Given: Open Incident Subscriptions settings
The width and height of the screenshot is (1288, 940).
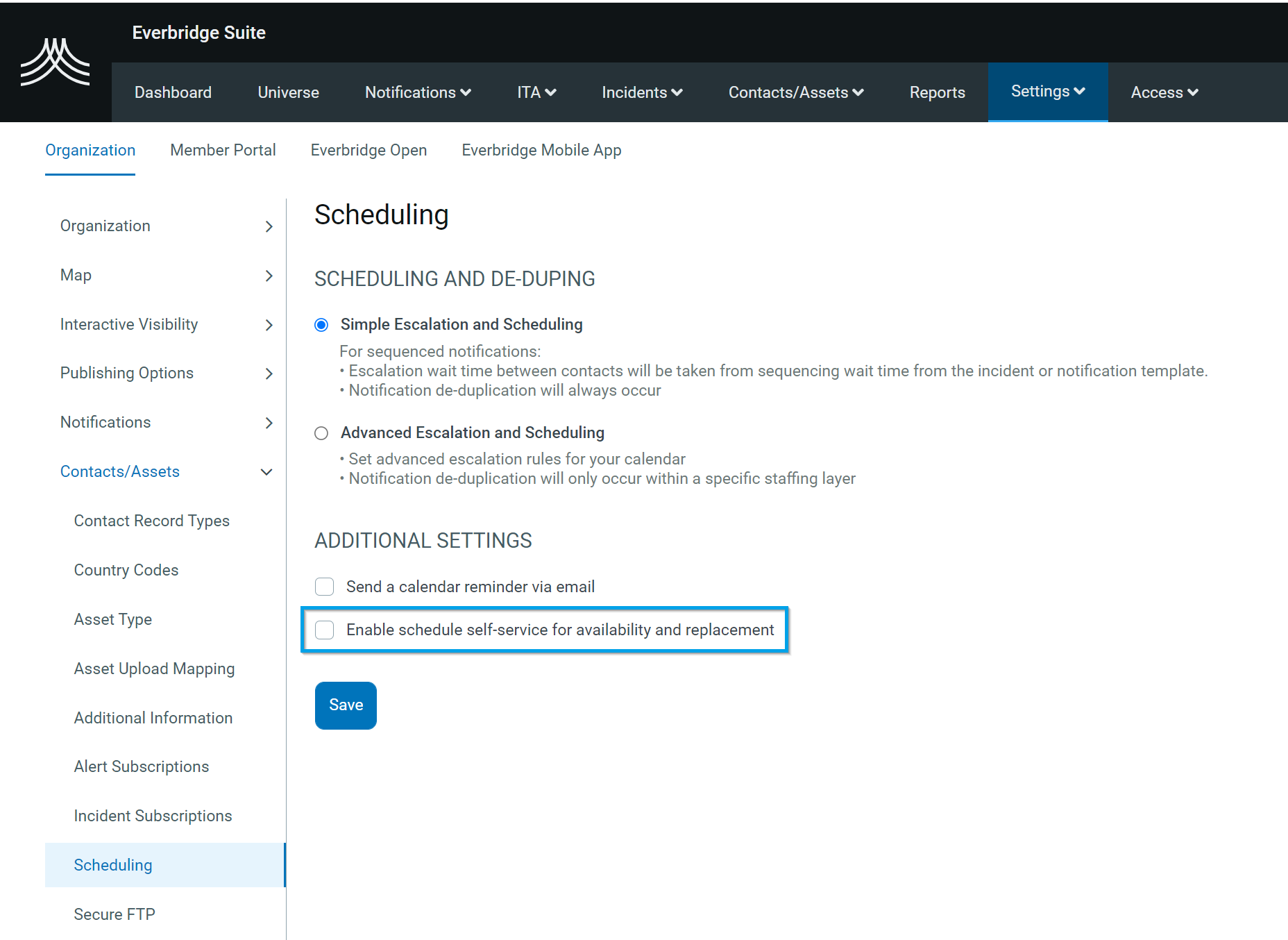Looking at the screenshot, I should click(153, 816).
